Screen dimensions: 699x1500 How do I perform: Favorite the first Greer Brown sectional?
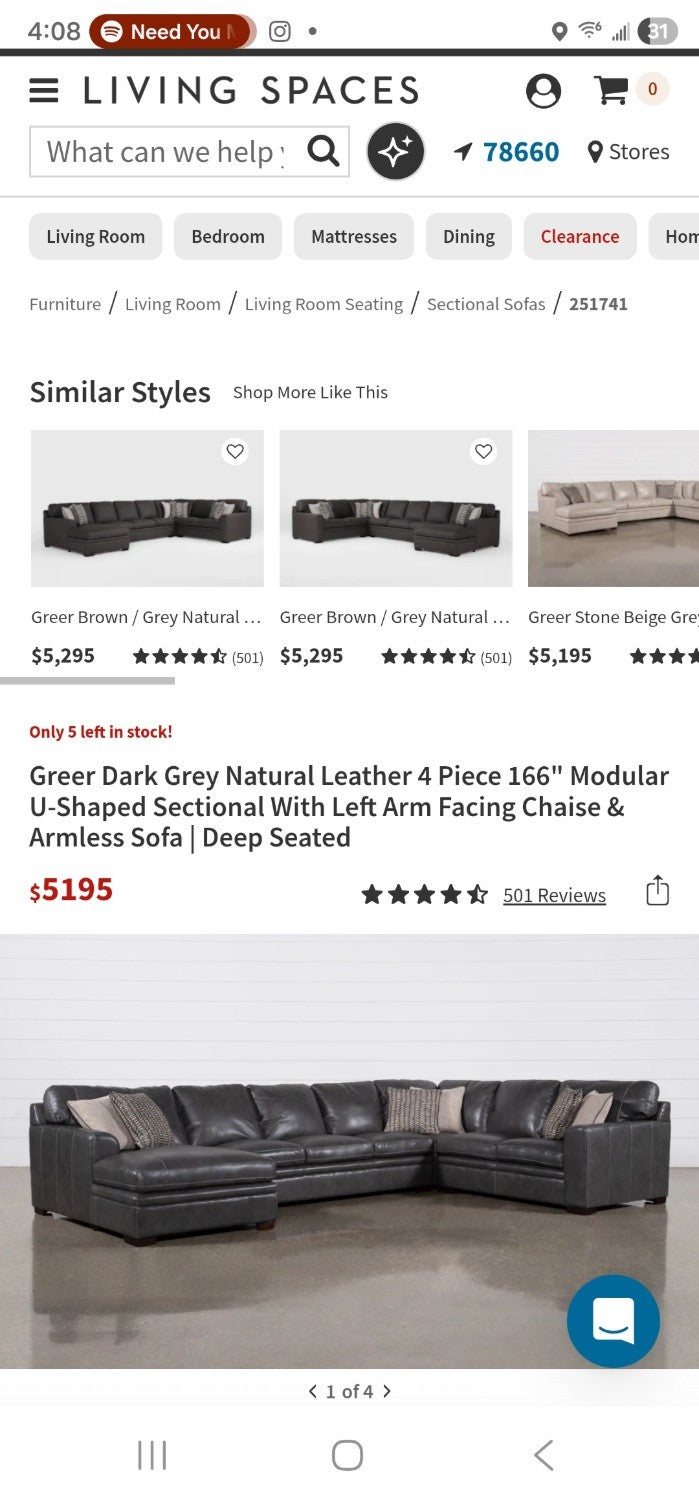click(234, 452)
